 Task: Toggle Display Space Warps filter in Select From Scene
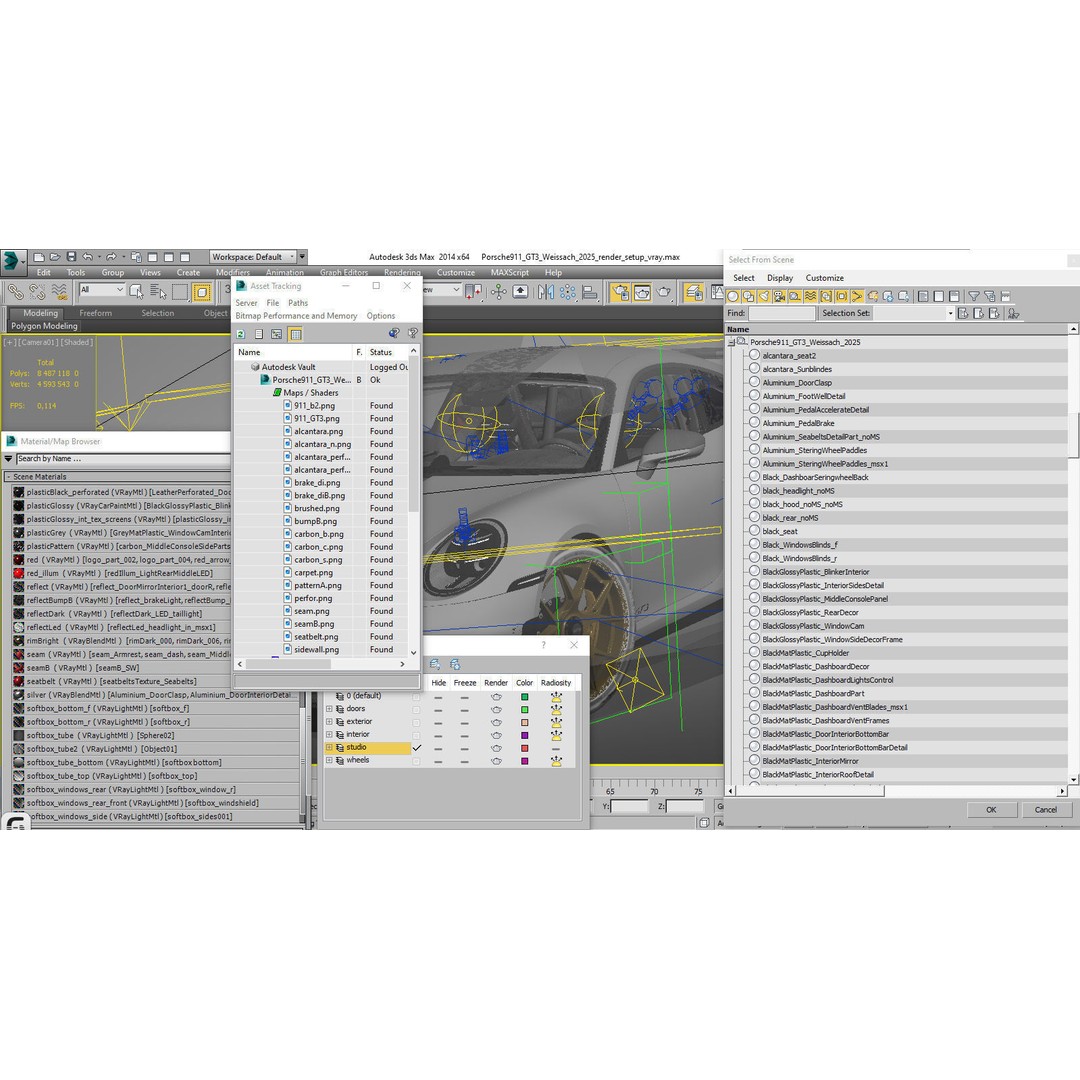coord(811,296)
